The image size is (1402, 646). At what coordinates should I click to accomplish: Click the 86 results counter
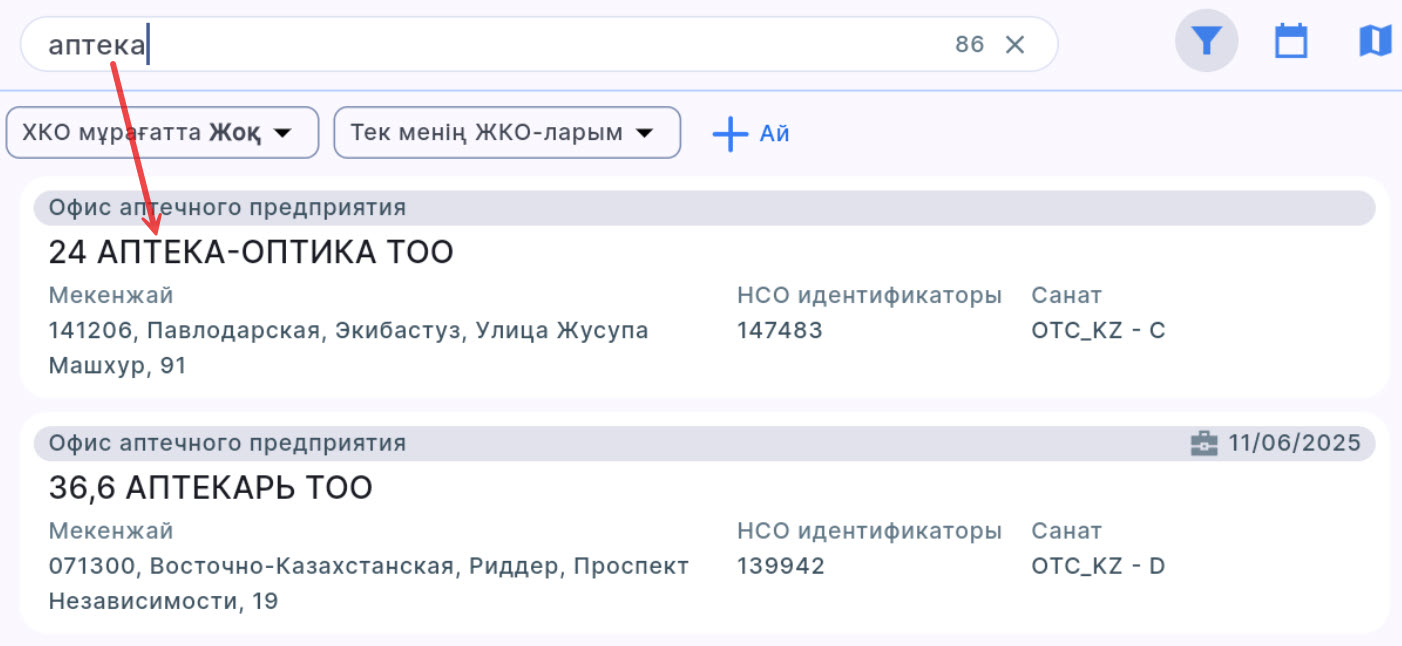click(969, 44)
